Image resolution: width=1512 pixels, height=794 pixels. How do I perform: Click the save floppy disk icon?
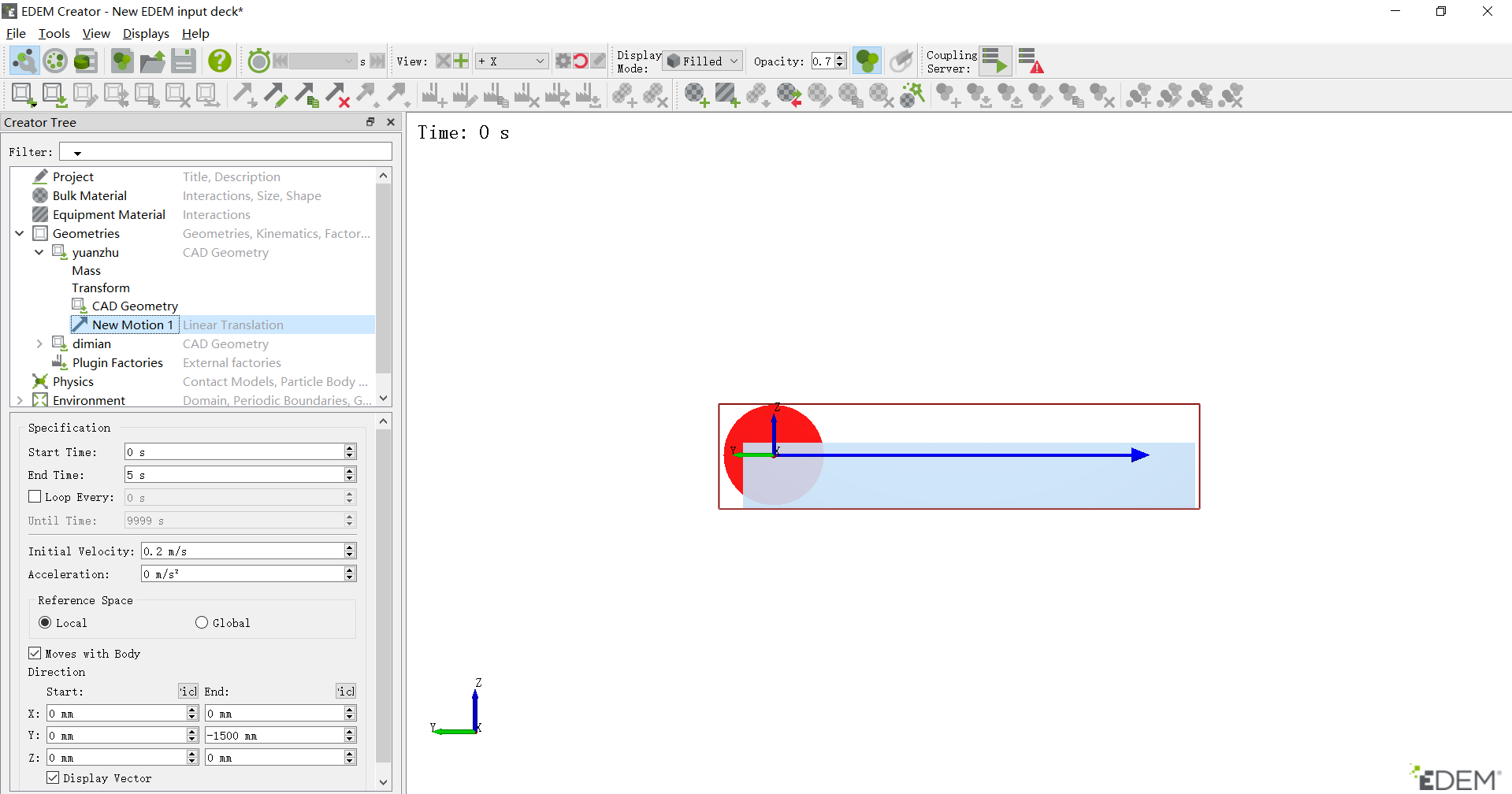tap(184, 61)
